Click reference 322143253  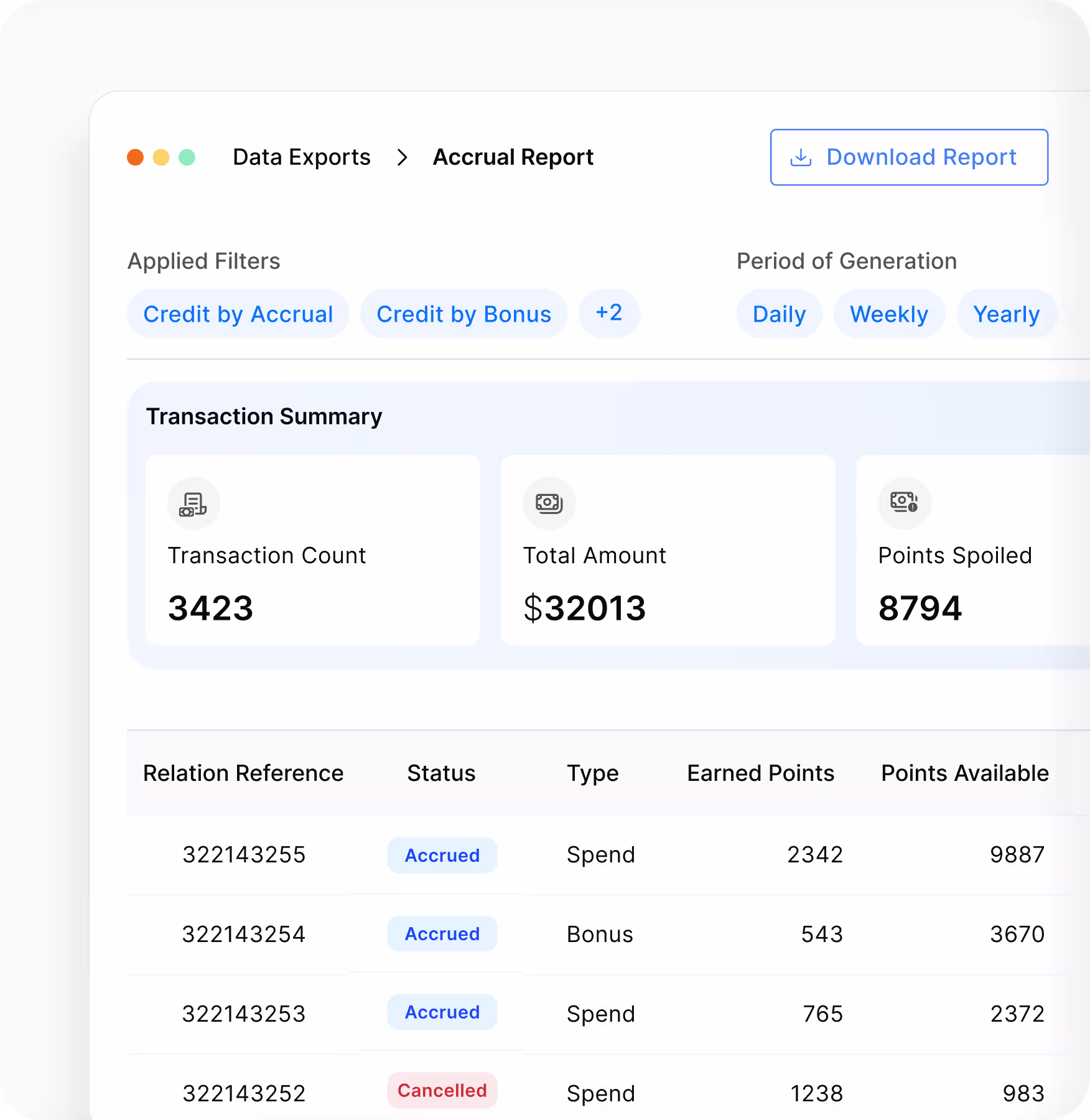[x=244, y=1014]
